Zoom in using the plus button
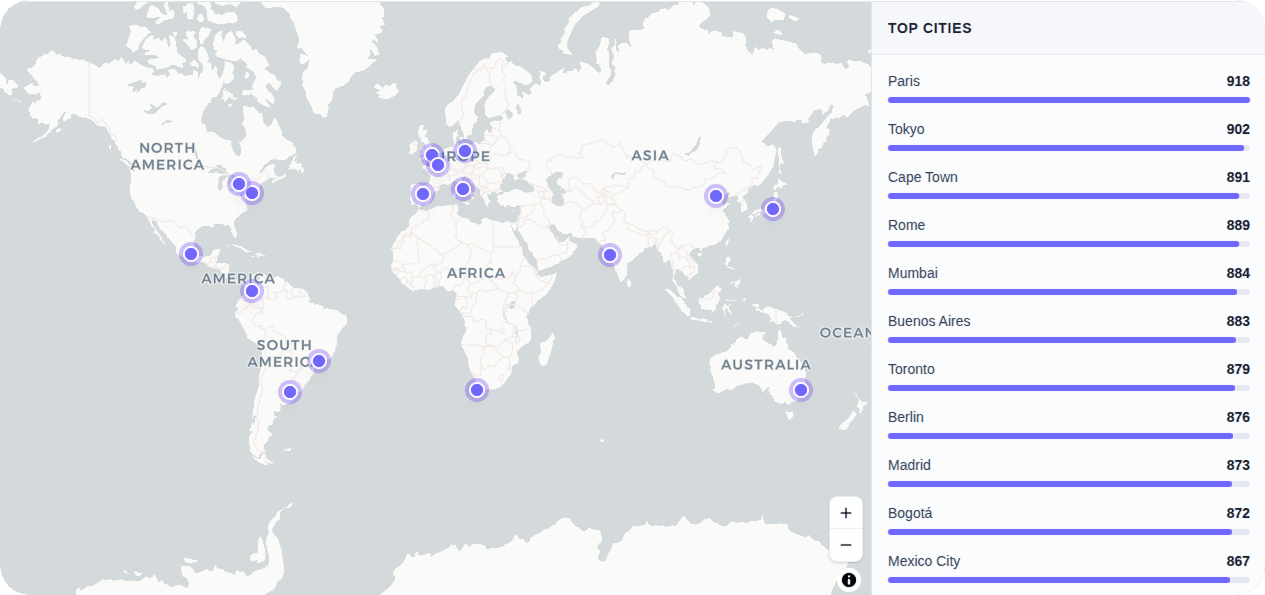The height and width of the screenshot is (595, 1265). coord(846,513)
